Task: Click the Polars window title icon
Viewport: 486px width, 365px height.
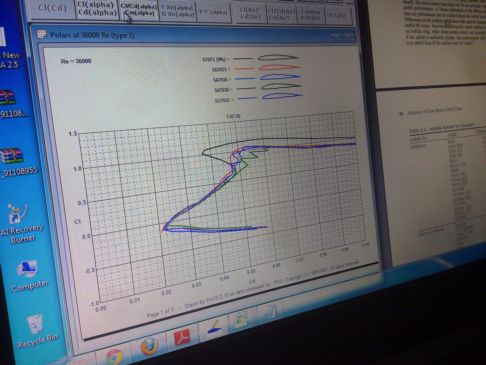Action: [41, 34]
